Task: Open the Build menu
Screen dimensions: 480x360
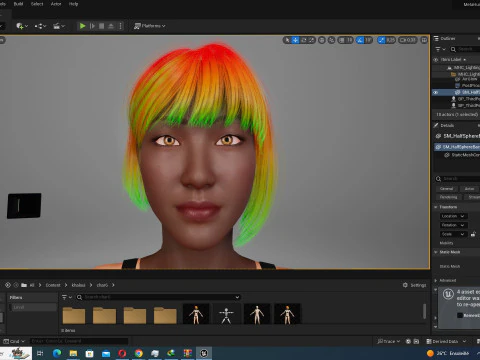Action: 18,4
